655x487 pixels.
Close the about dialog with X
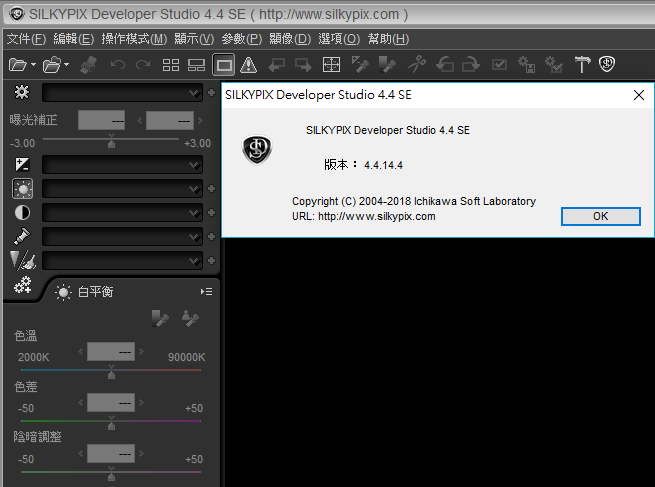pos(638,95)
